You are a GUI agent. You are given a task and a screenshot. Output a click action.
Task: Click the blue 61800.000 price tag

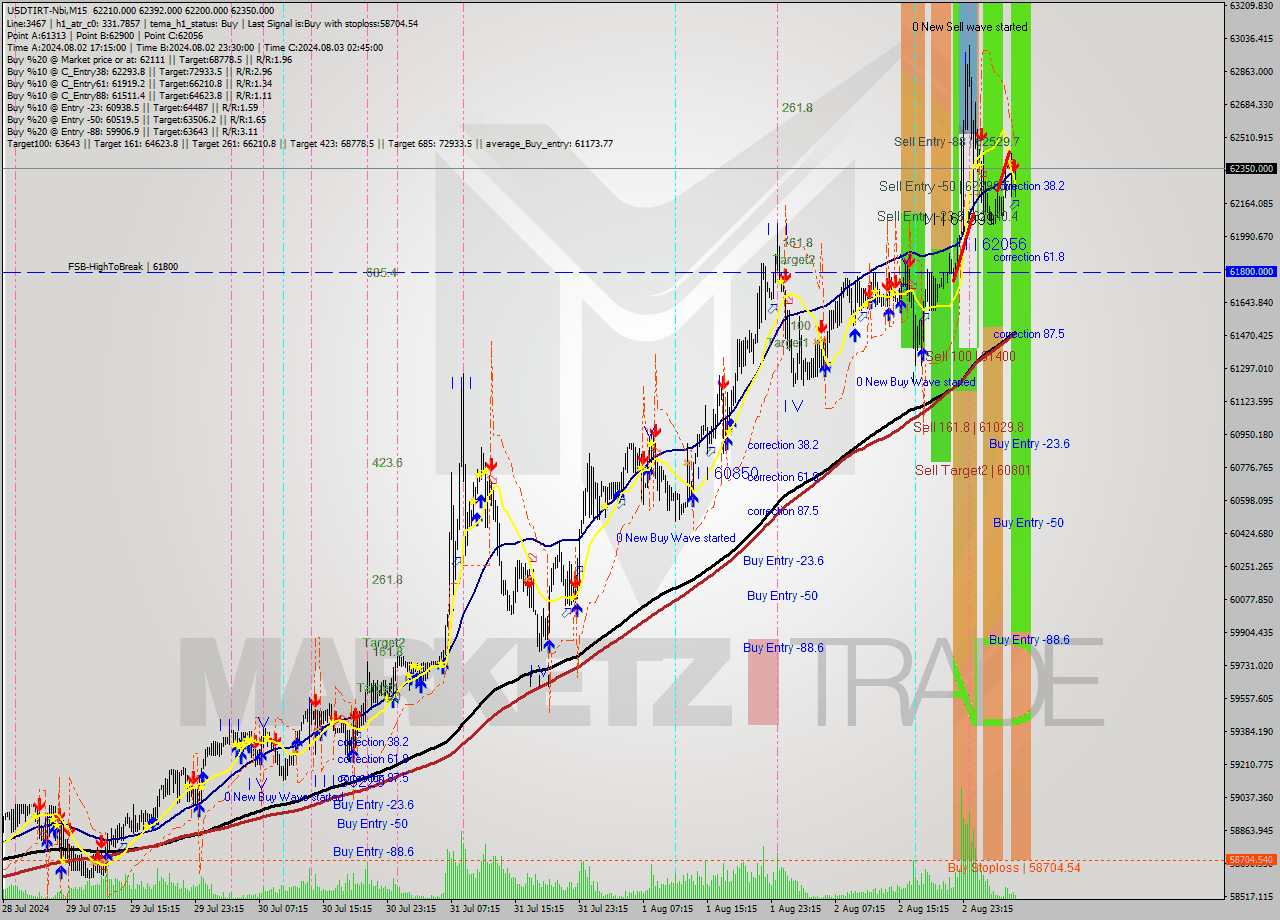point(1250,271)
